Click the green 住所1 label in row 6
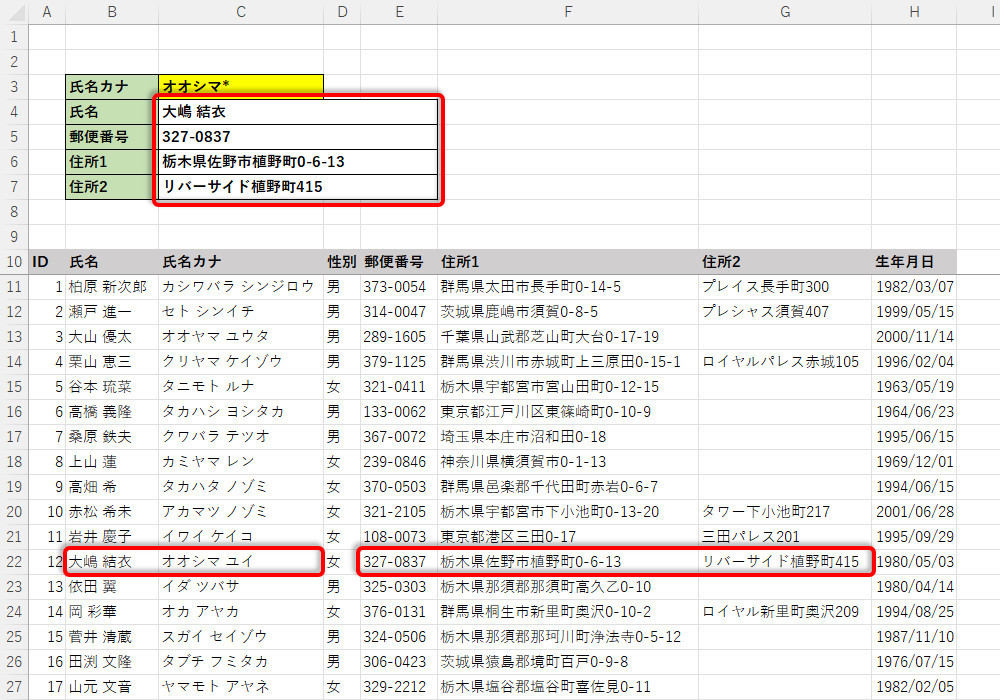The image size is (1000, 700). 112,161
